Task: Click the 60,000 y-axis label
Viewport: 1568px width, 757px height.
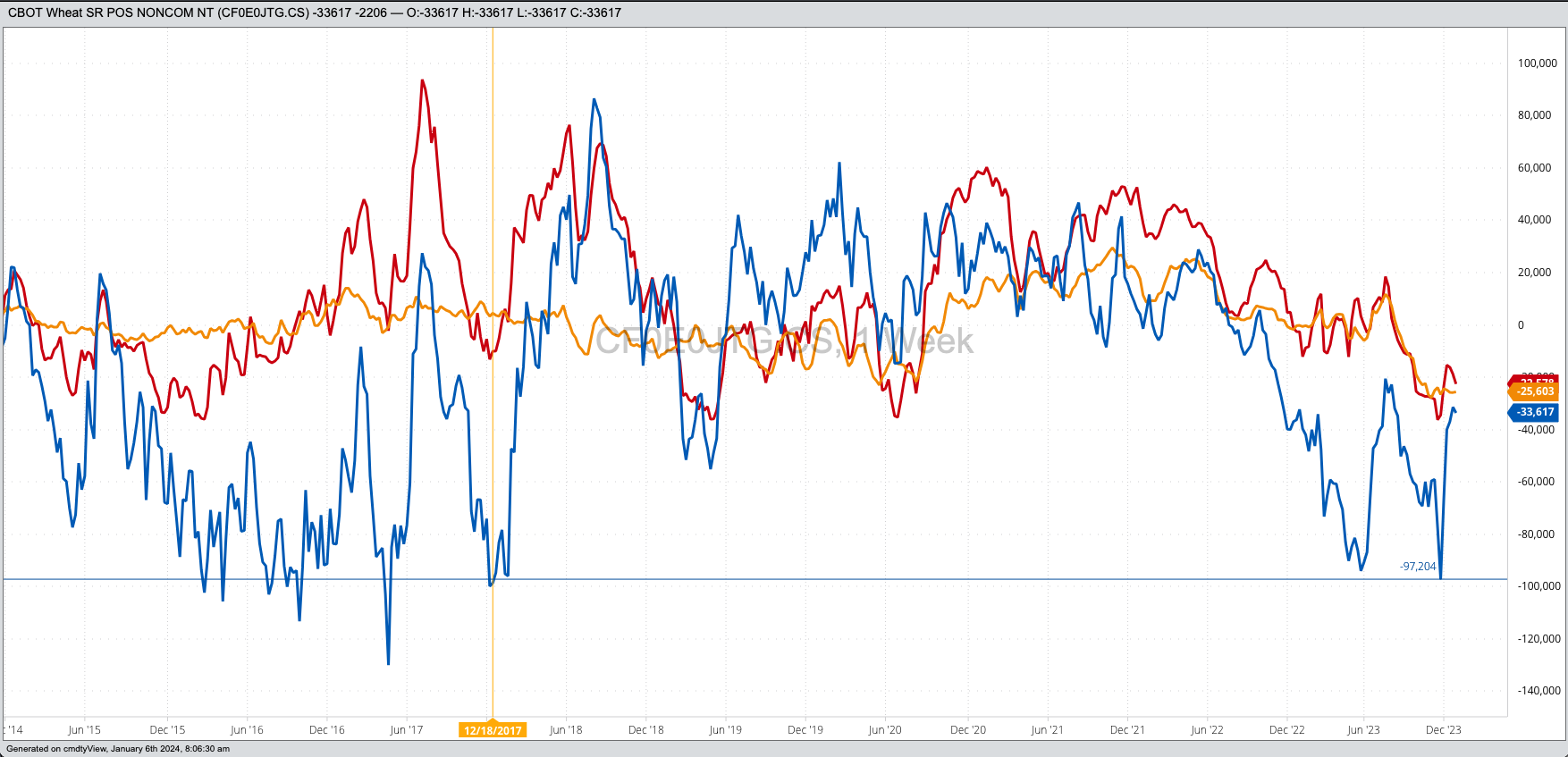Action: pos(1534,168)
